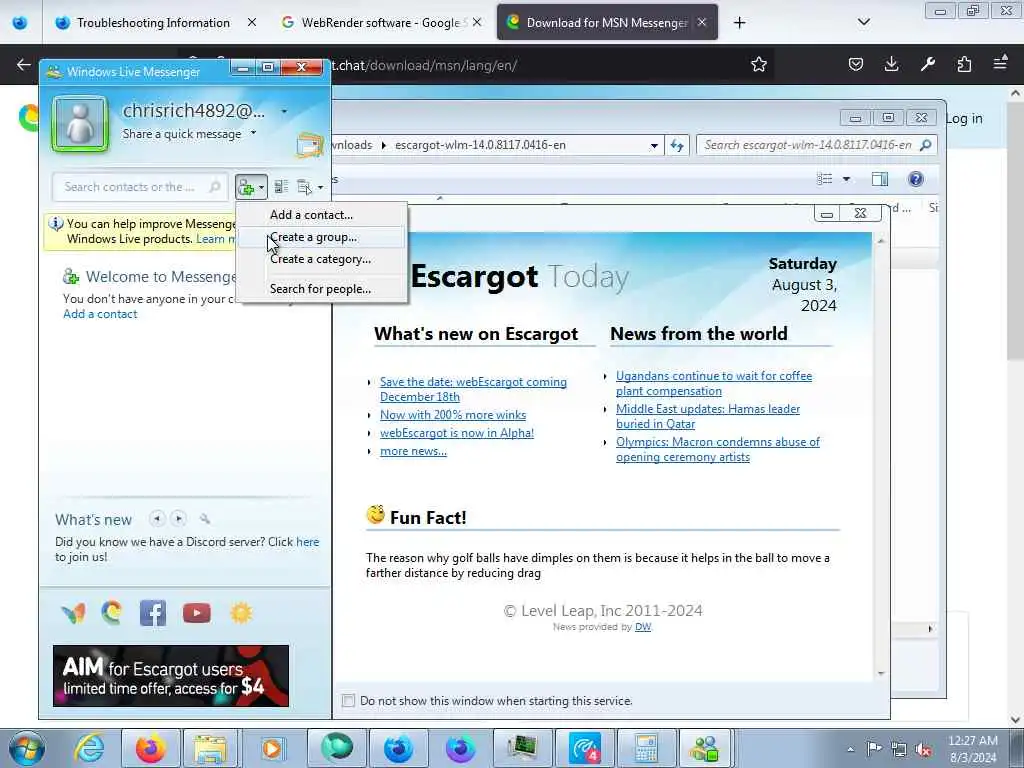
Task: Launch Internet Explorer from taskbar
Action: point(89,748)
